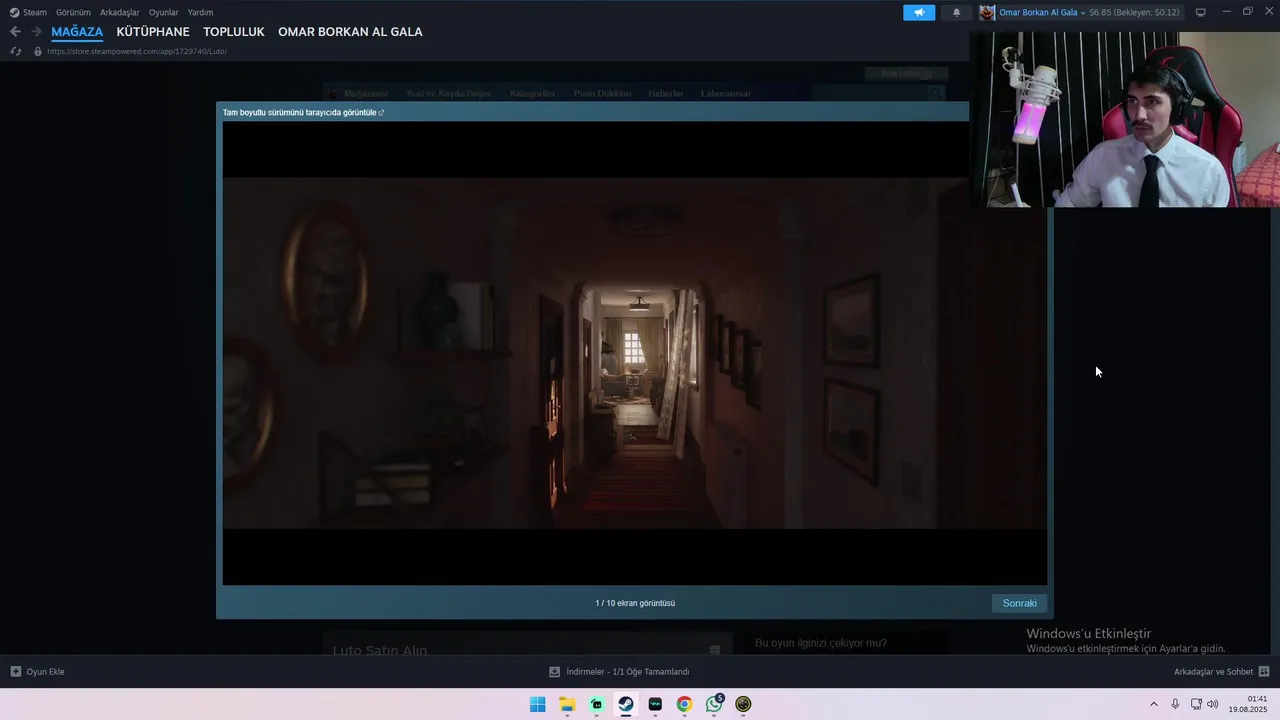Open the Arkadaşlar menu
This screenshot has width=1280, height=720.
point(119,12)
